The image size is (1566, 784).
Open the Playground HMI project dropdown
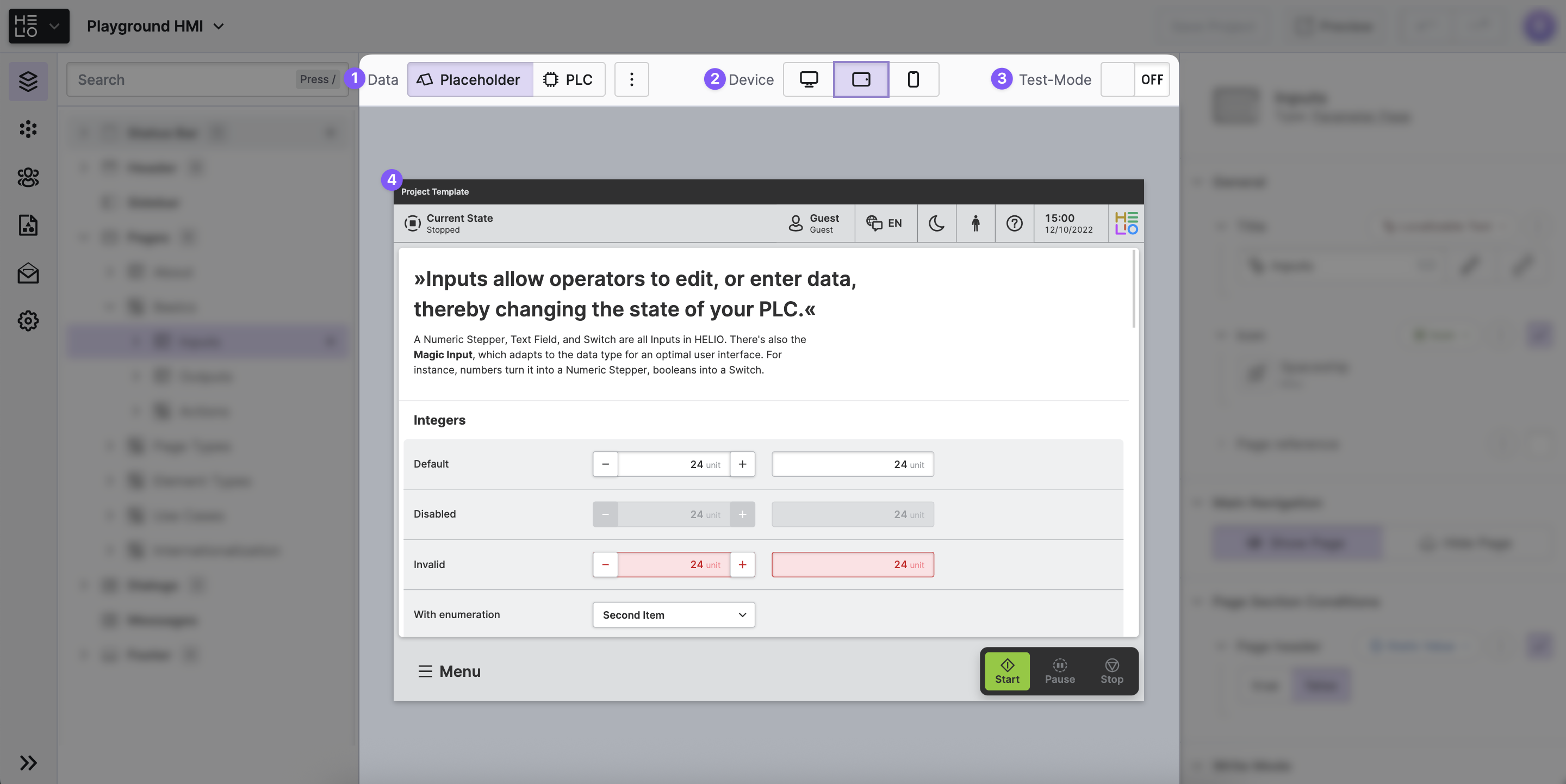click(156, 26)
